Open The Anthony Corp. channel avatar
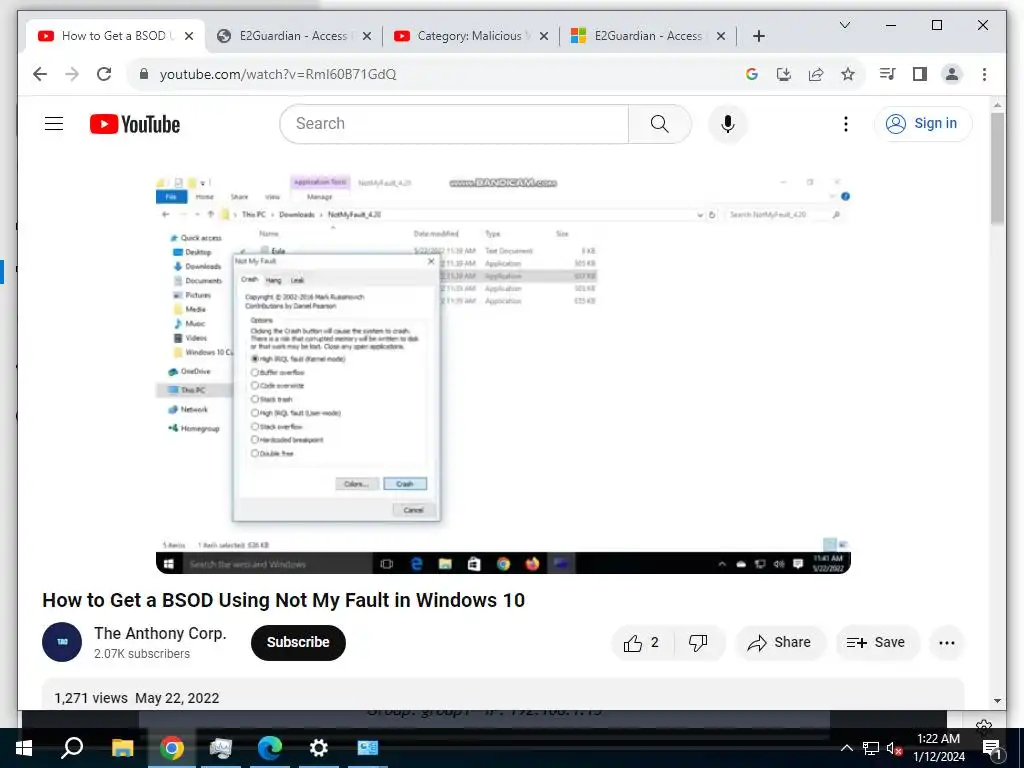The height and width of the screenshot is (768, 1024). click(x=62, y=642)
